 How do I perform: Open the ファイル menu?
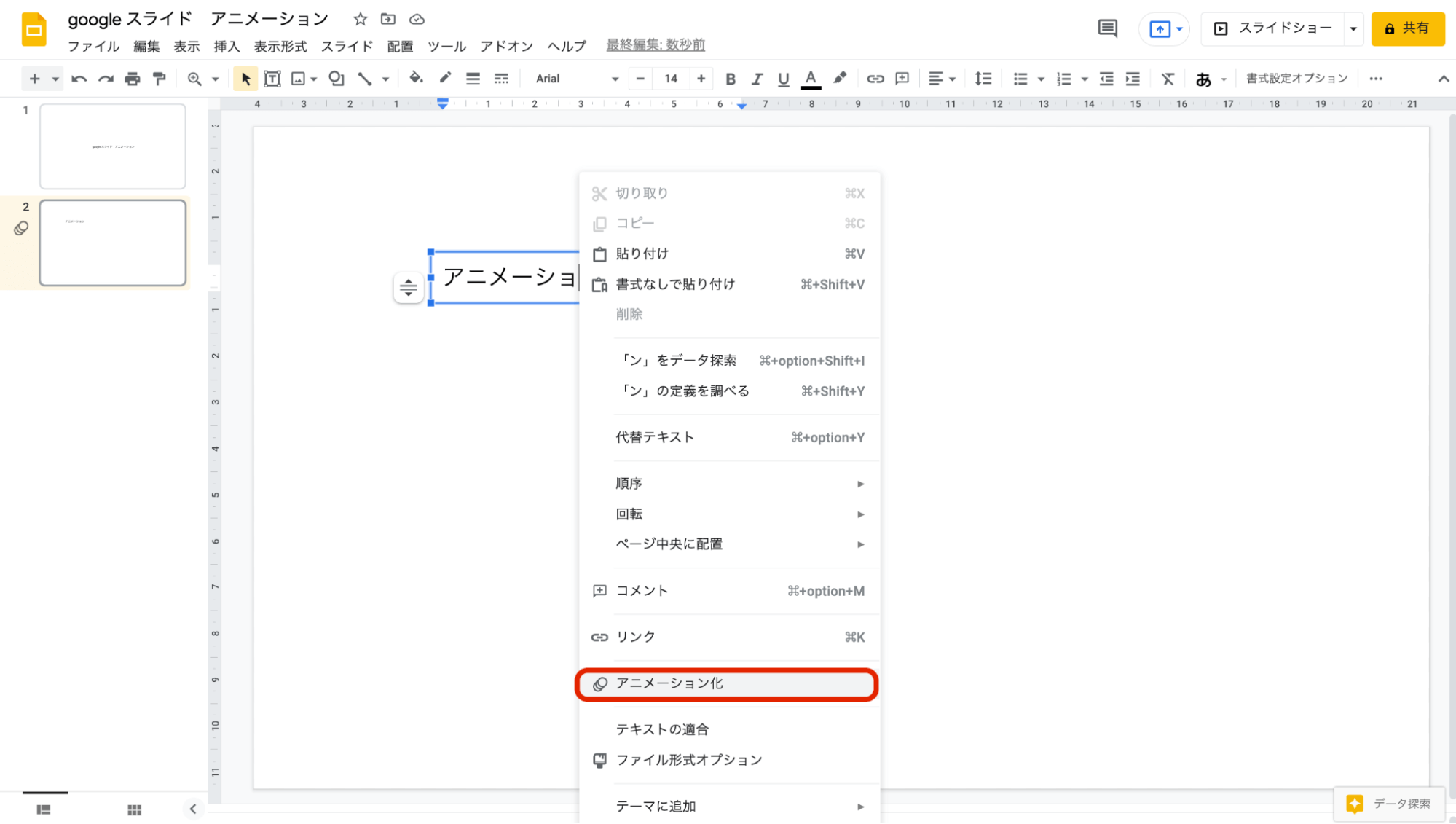coord(93,46)
